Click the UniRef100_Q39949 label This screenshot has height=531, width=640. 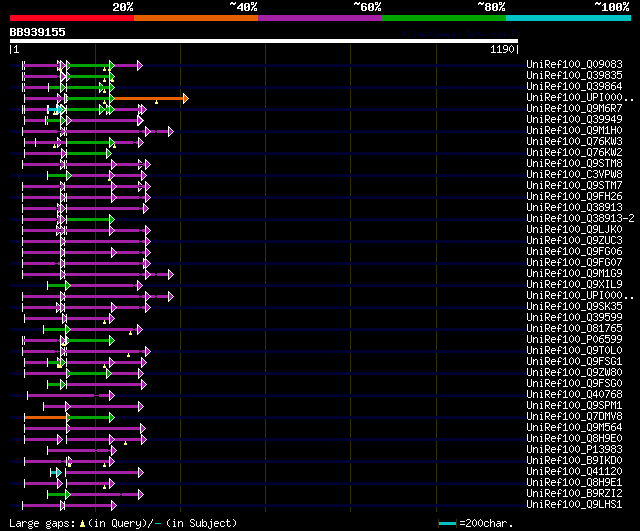click(574, 120)
